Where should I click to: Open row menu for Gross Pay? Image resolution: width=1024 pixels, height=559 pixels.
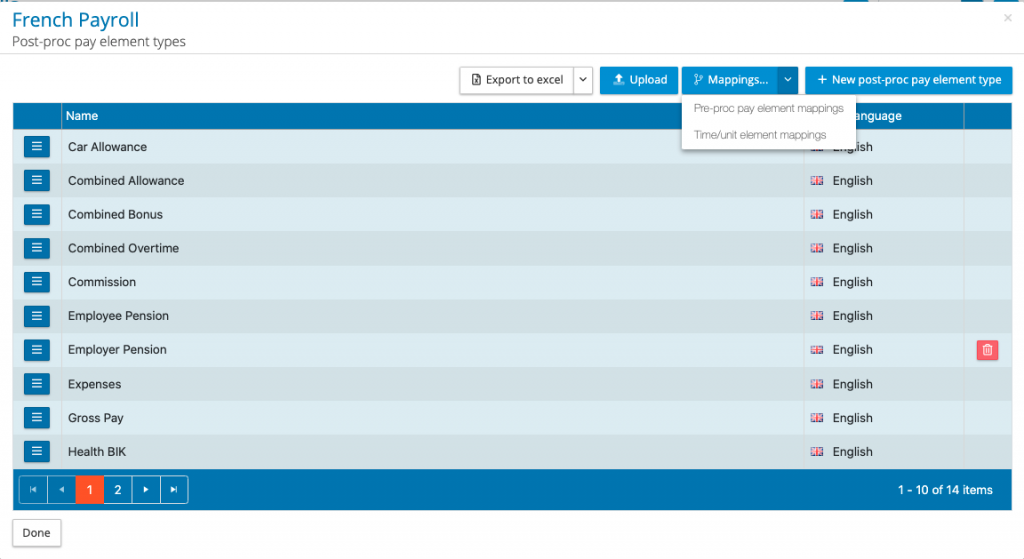coord(36,418)
